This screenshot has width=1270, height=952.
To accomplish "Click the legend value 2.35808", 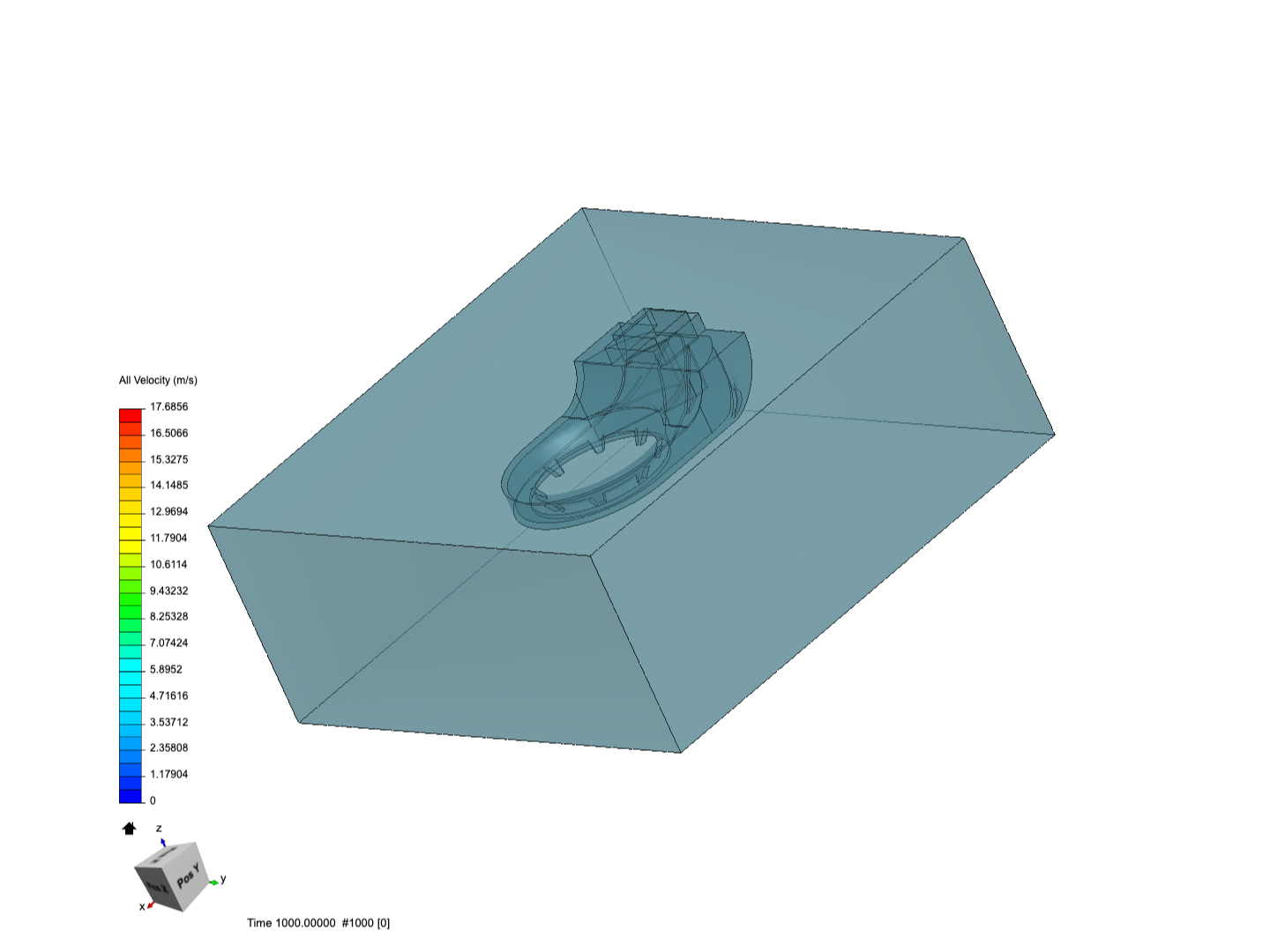I will (x=168, y=748).
